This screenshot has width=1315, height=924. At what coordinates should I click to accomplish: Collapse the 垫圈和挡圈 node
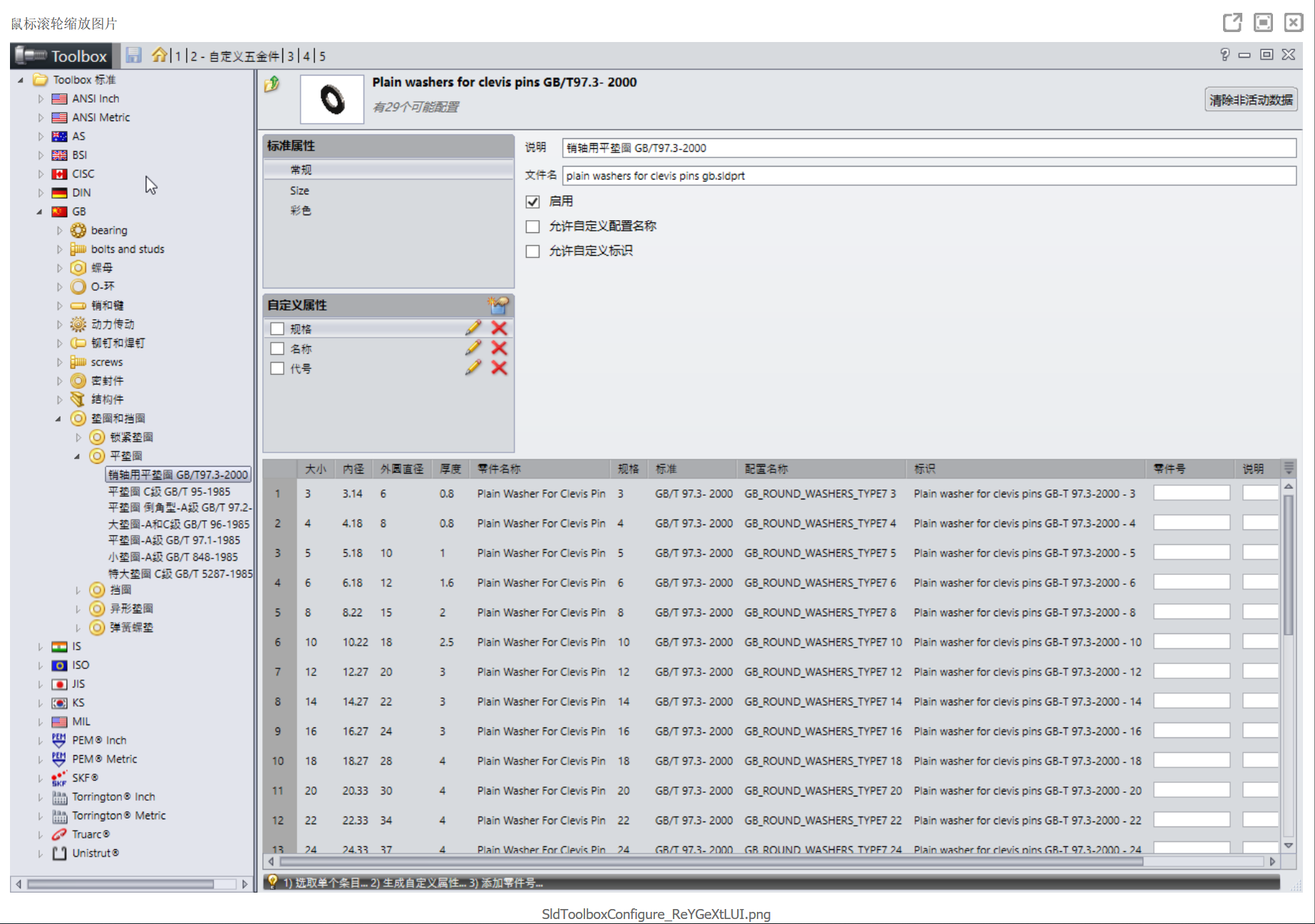[x=58, y=418]
